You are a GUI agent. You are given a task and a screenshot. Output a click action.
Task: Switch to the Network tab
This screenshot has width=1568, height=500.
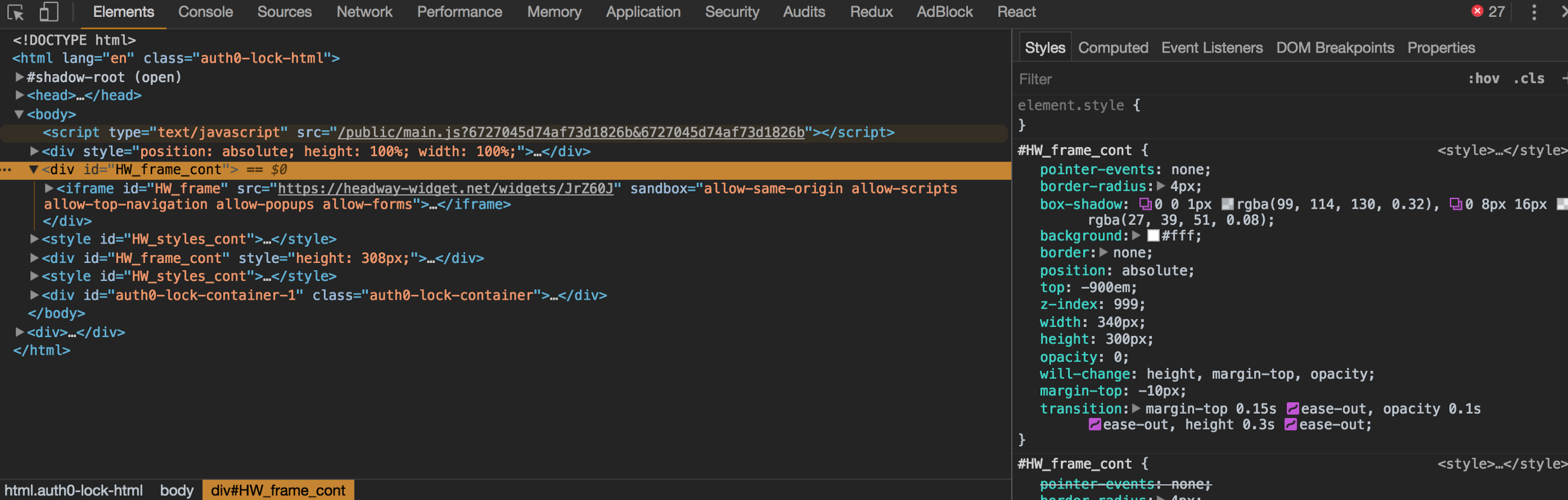(x=364, y=12)
